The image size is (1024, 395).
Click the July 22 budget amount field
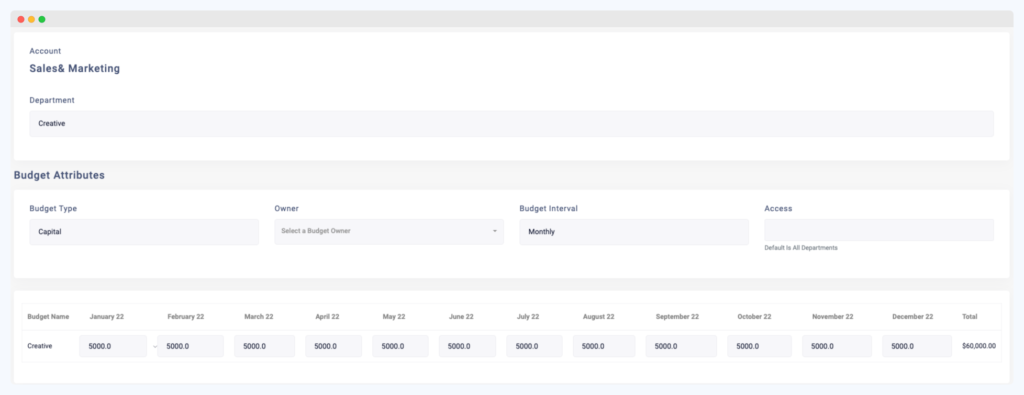coord(534,346)
